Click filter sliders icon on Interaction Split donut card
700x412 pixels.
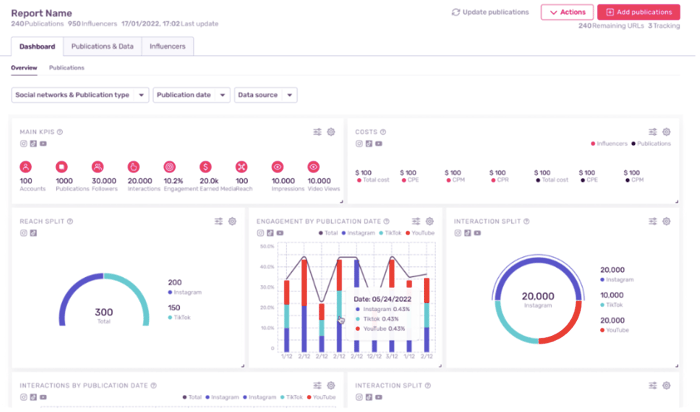tap(653, 221)
